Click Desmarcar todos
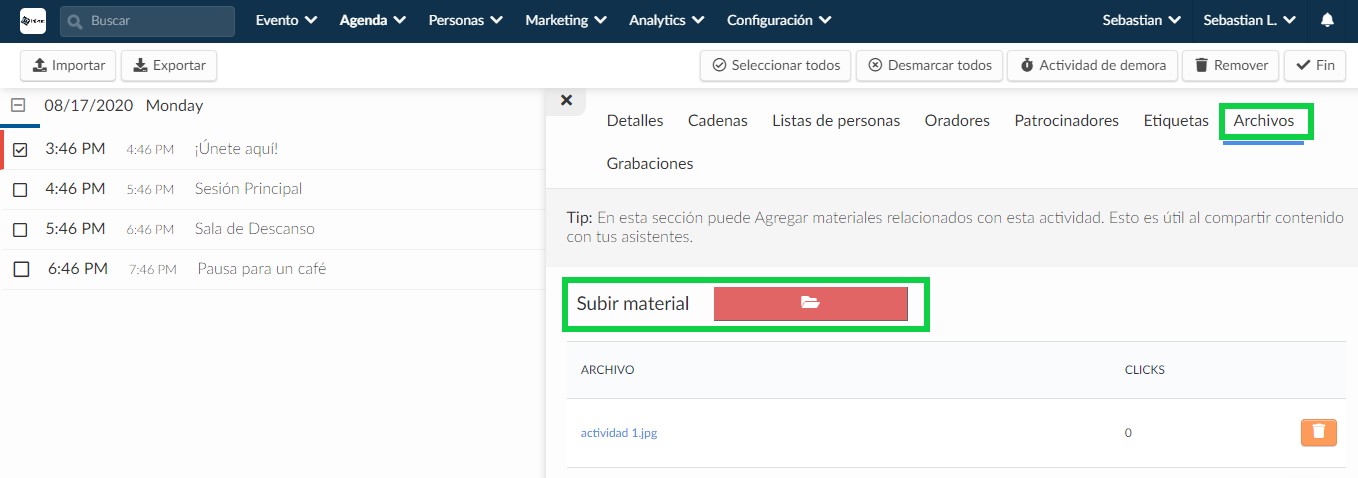The image size is (1358, 478). (x=930, y=65)
